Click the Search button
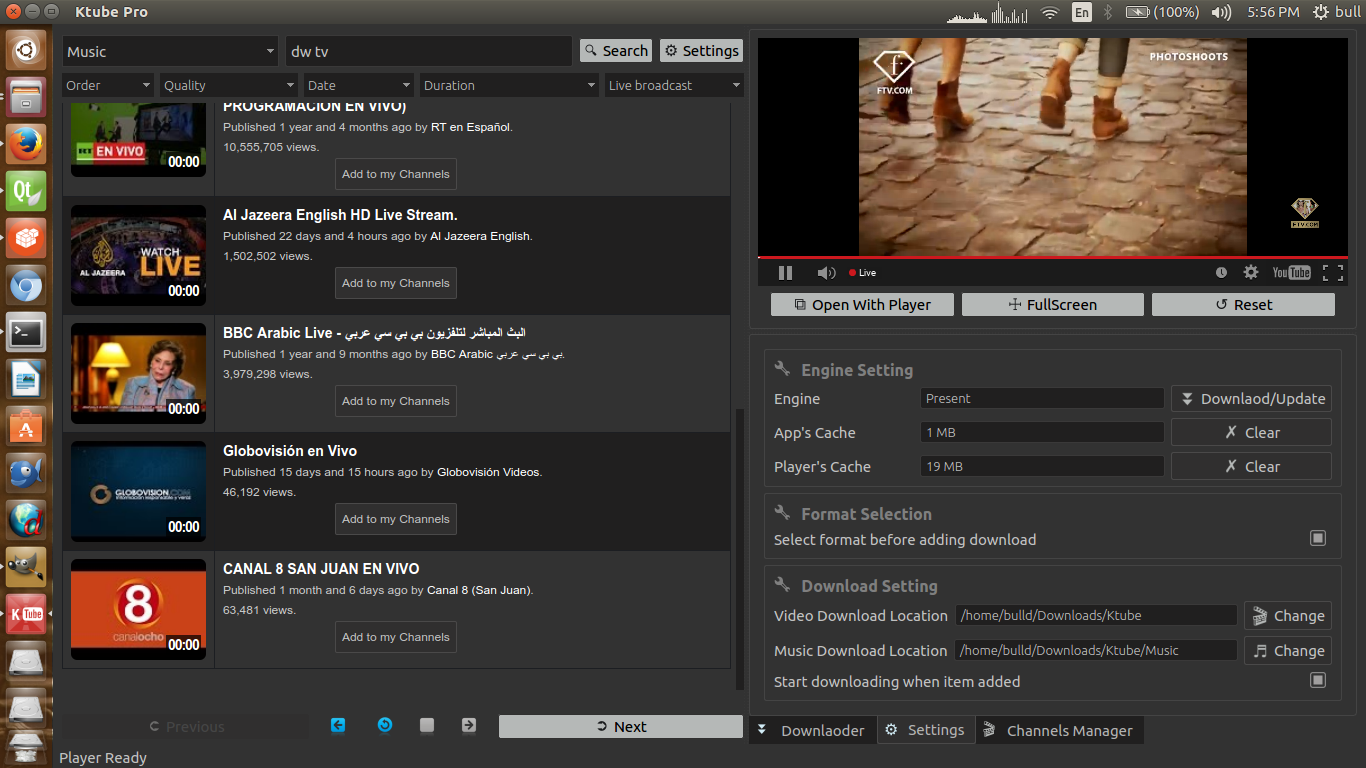This screenshot has height=768, width=1366. point(616,51)
